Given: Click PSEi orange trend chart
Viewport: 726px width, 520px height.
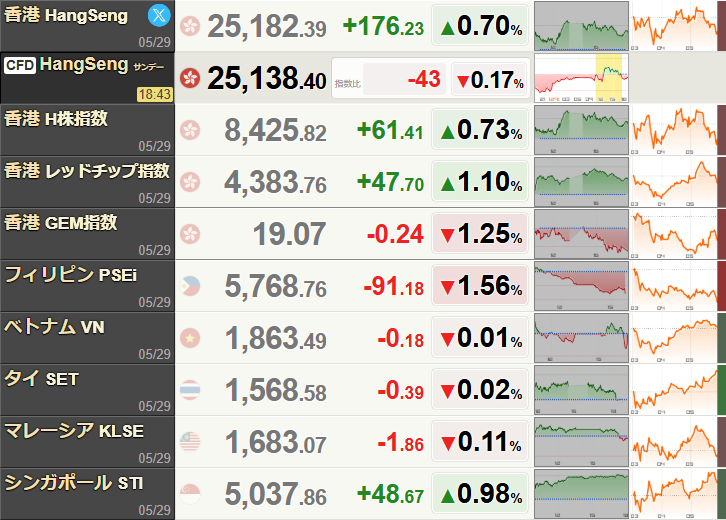Looking at the screenshot, I should [x=674, y=286].
